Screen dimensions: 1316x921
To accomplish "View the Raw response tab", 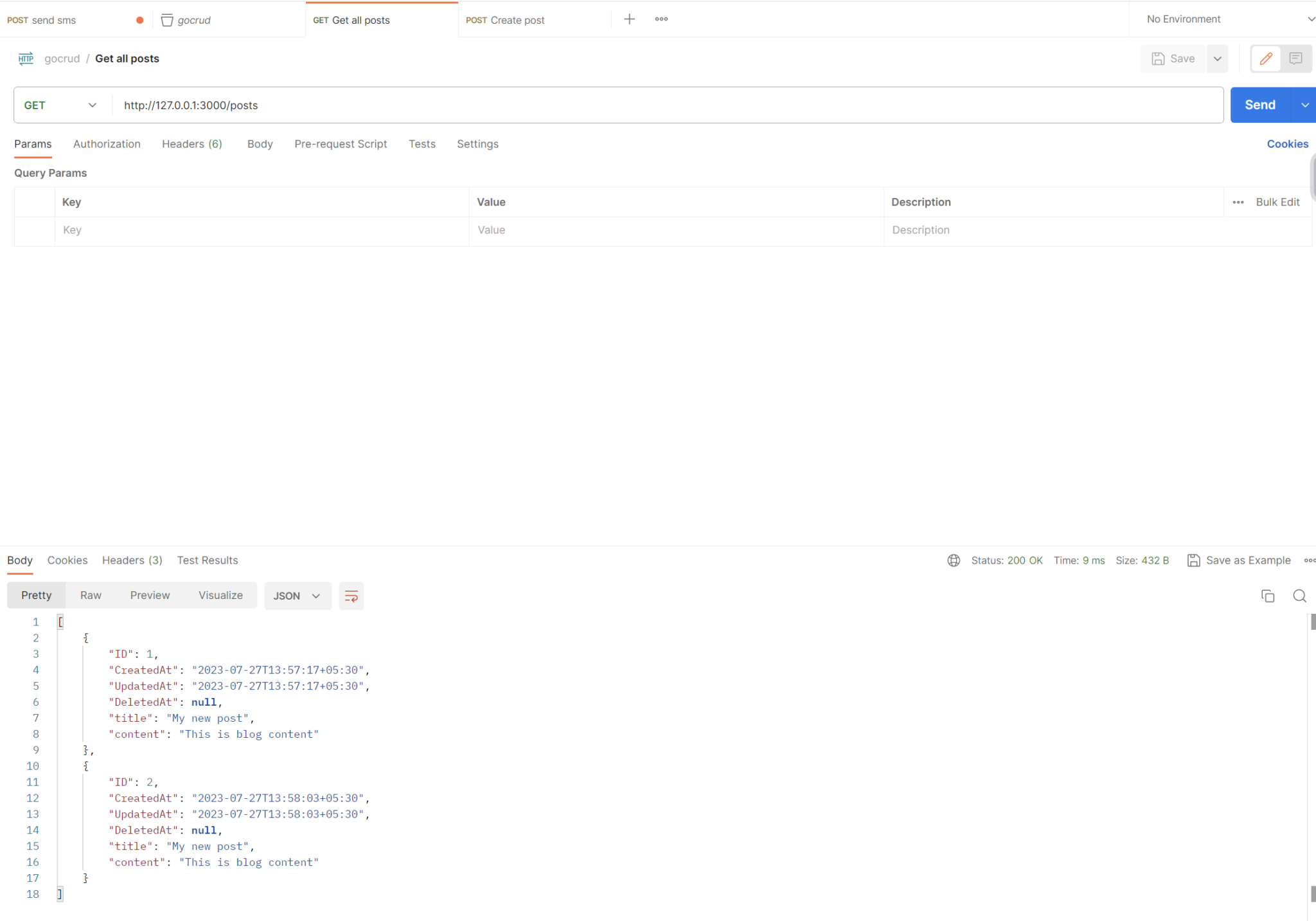I will pyautogui.click(x=90, y=595).
